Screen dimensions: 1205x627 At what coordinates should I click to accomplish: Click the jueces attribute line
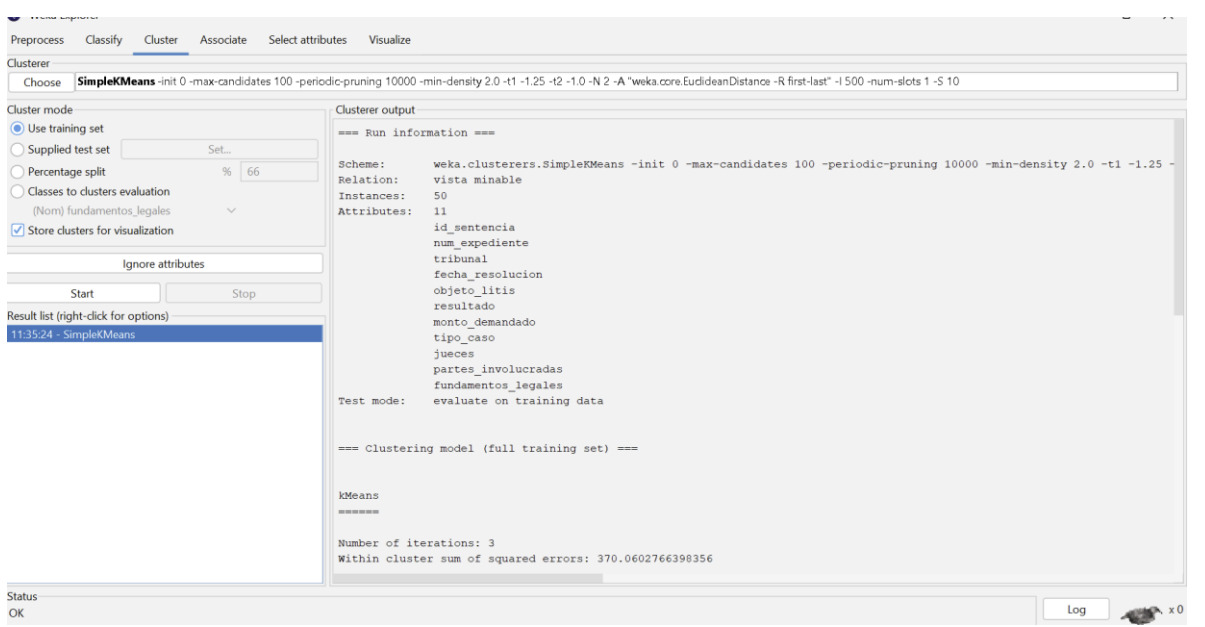pos(454,354)
